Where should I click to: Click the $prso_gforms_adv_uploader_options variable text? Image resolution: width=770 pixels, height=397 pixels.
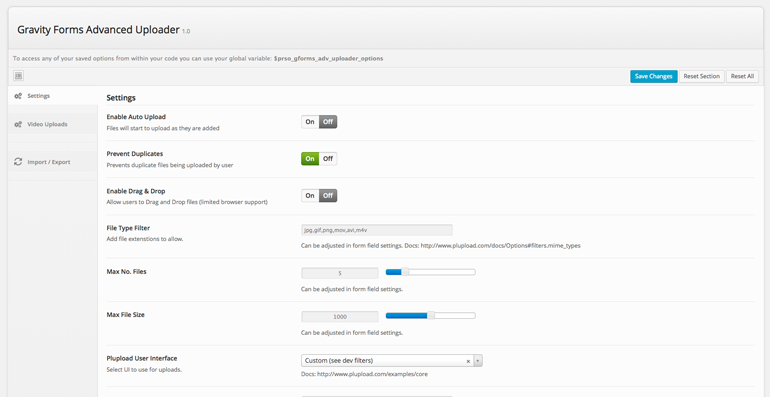click(x=329, y=58)
